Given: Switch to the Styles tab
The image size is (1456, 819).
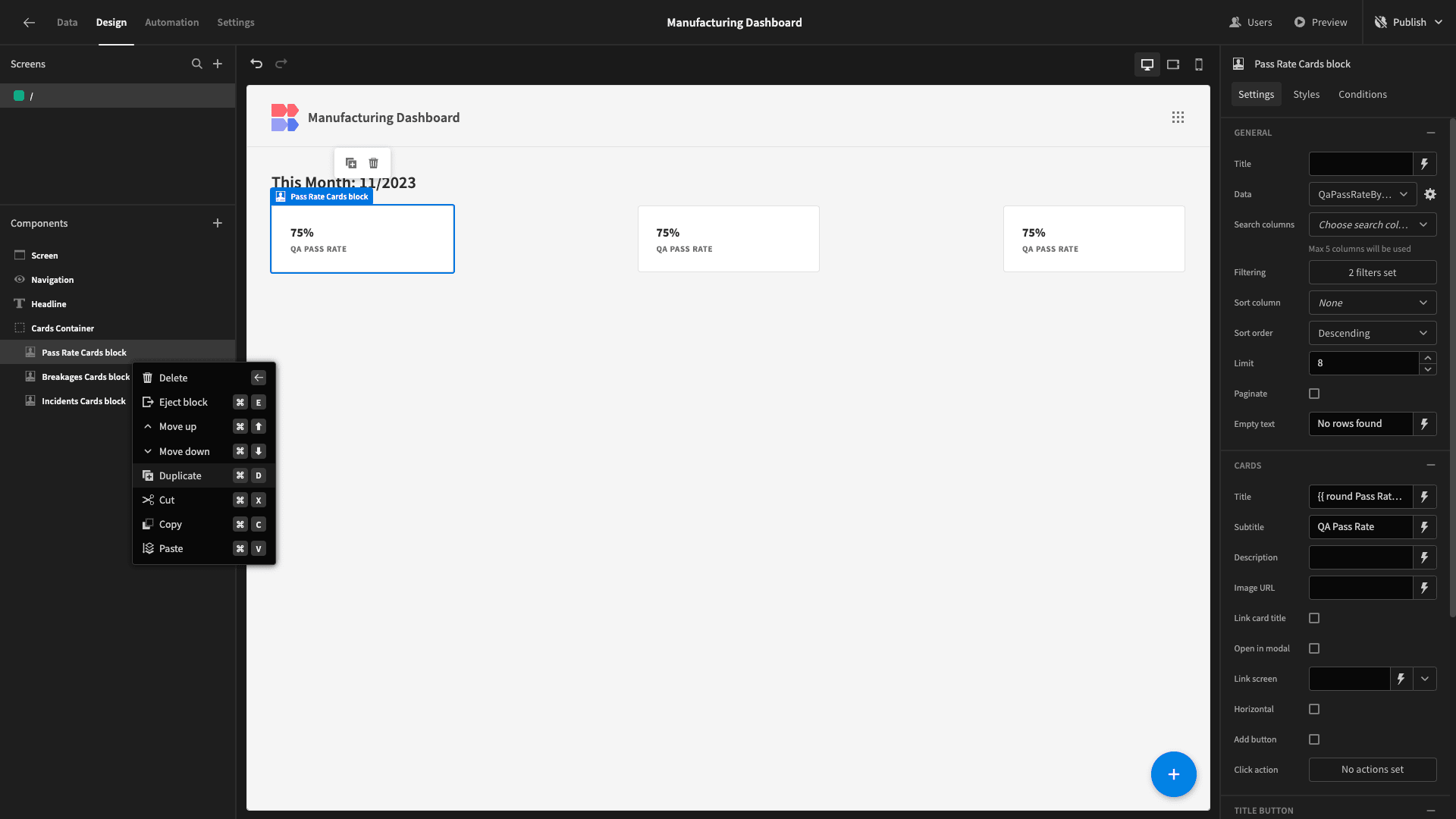Looking at the screenshot, I should pyautogui.click(x=1307, y=94).
